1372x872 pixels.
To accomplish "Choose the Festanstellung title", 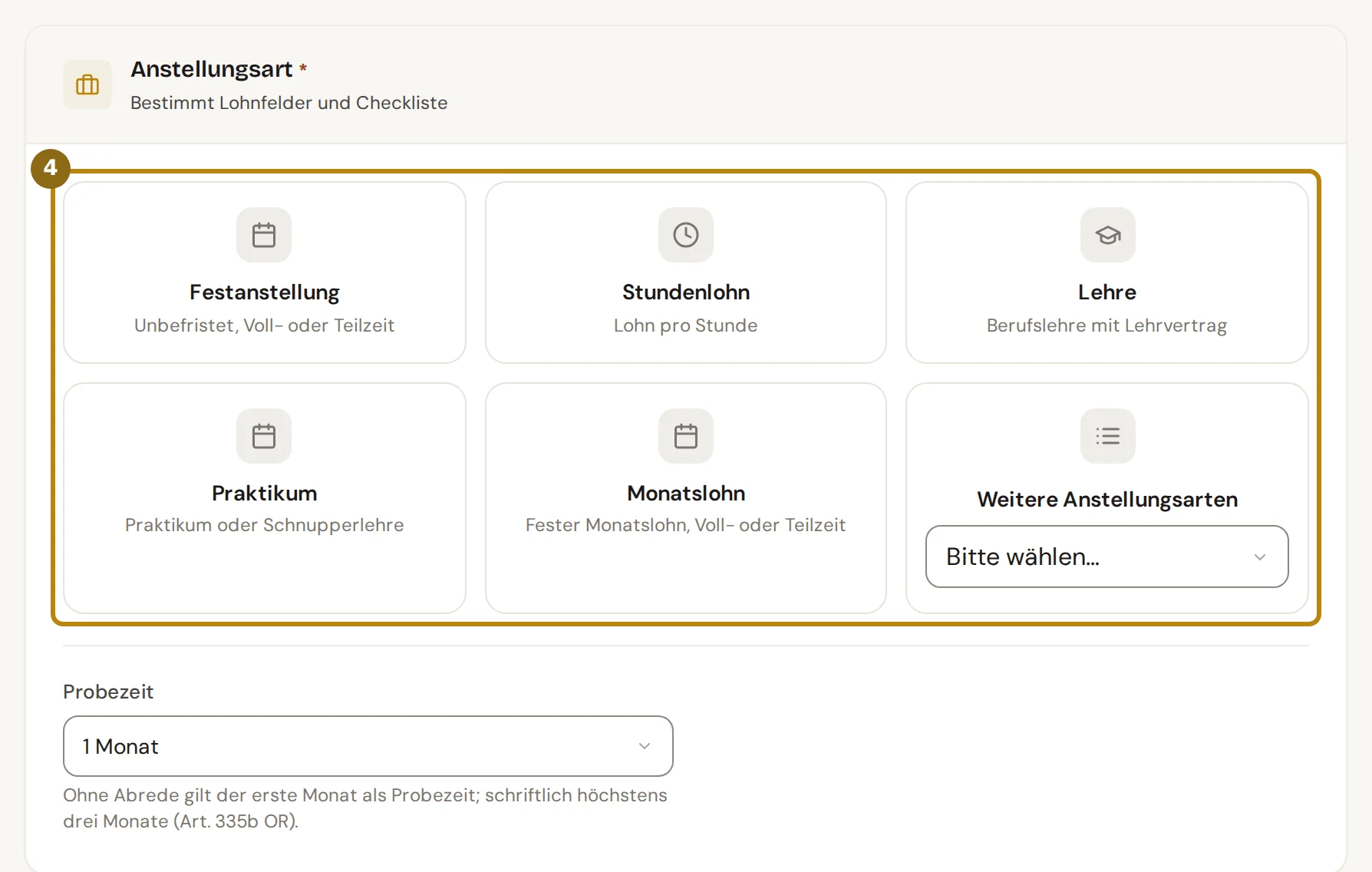I will pos(265,292).
